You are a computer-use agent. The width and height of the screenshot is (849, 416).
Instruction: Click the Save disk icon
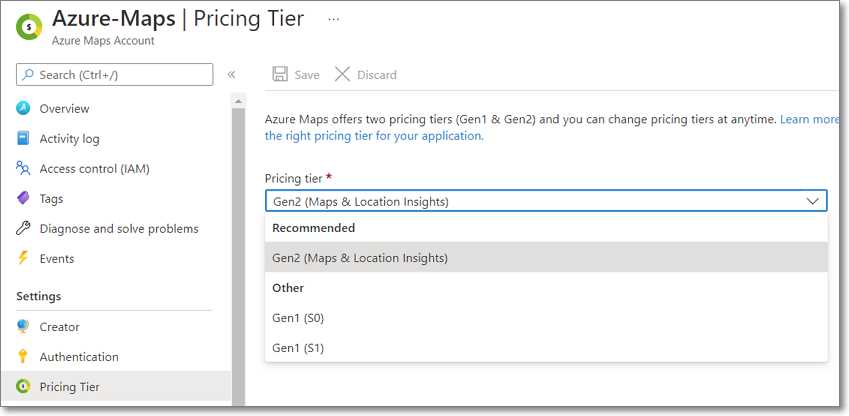280,74
